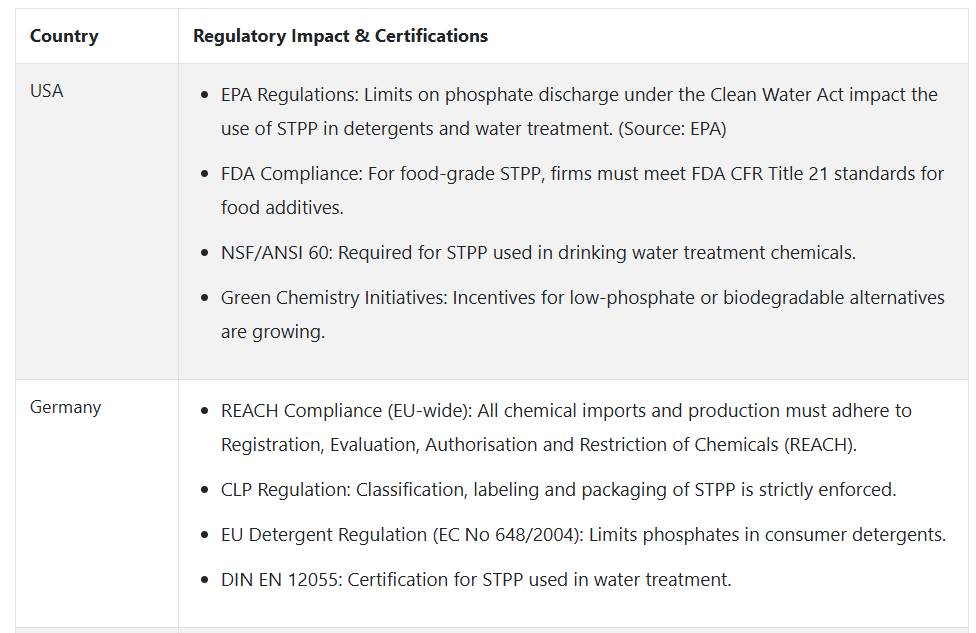Click the DIN EN 12055 bullet item
976x633 pixels.
[x=476, y=579]
